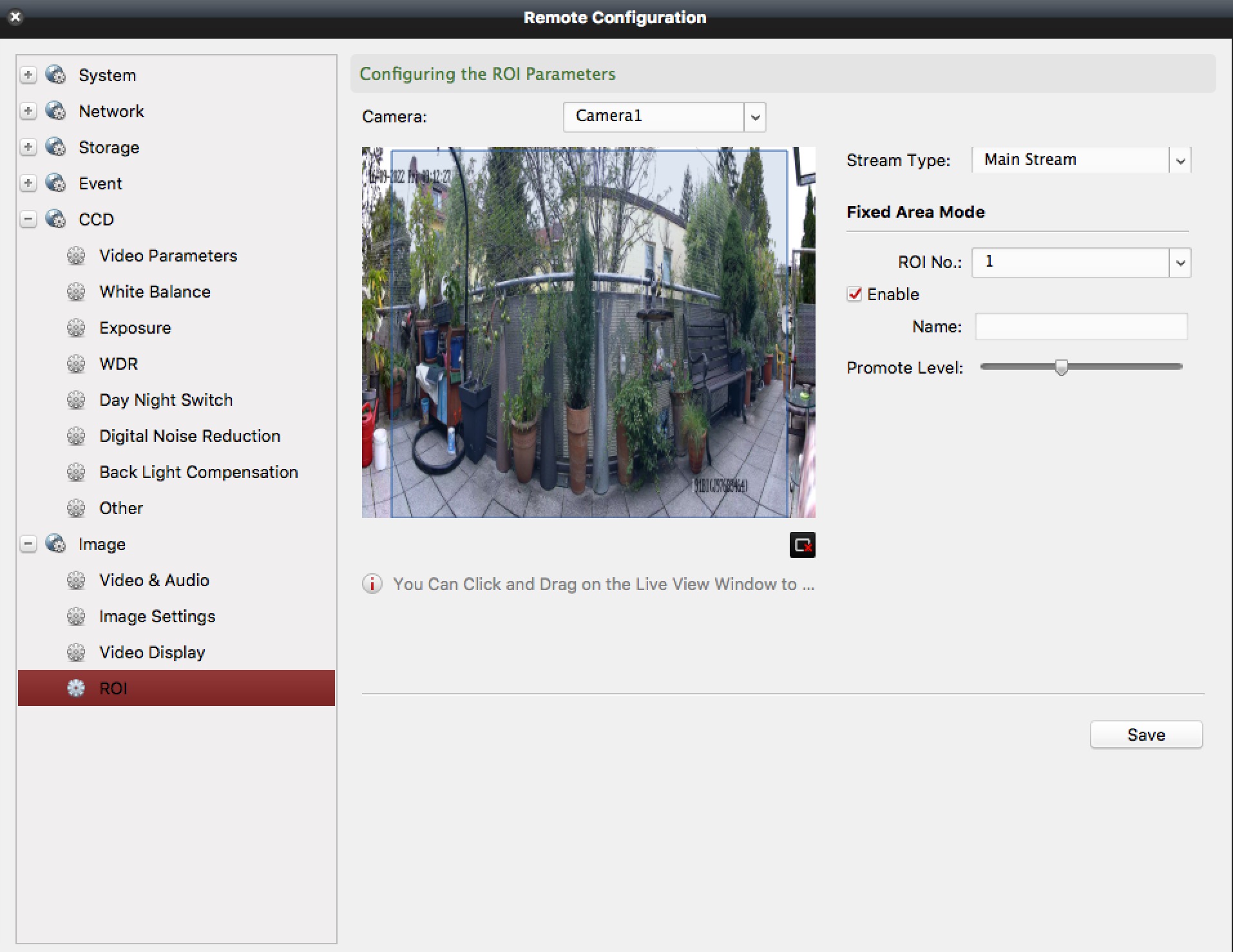The image size is (1233, 952).
Task: Click the clear ROI region icon
Action: pyautogui.click(x=802, y=545)
